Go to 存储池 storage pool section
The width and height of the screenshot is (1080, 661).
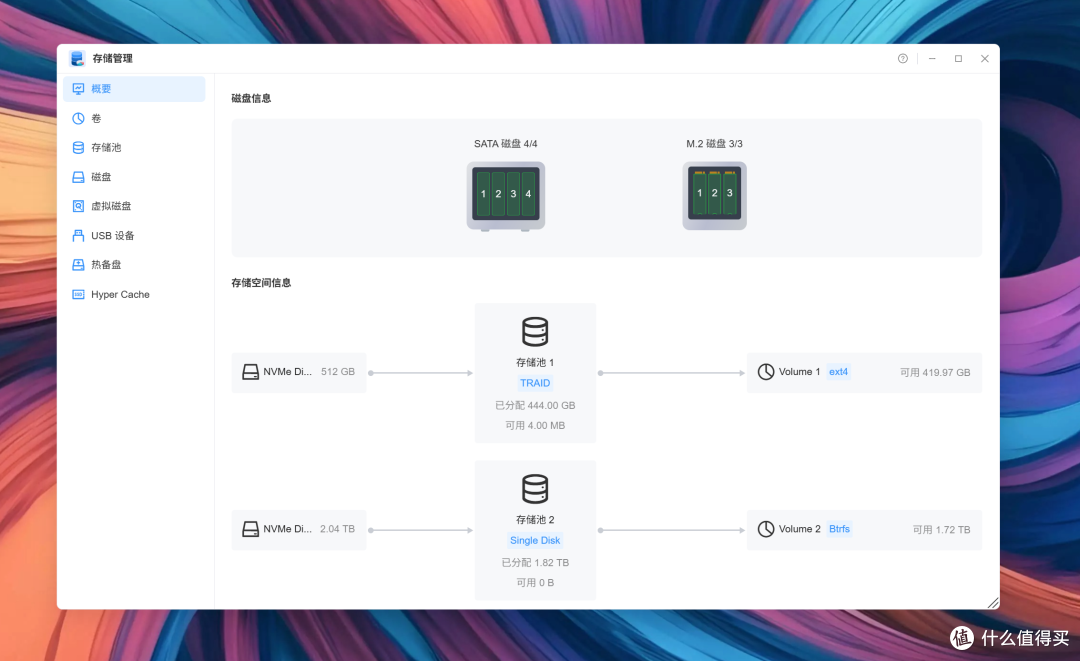(134, 147)
